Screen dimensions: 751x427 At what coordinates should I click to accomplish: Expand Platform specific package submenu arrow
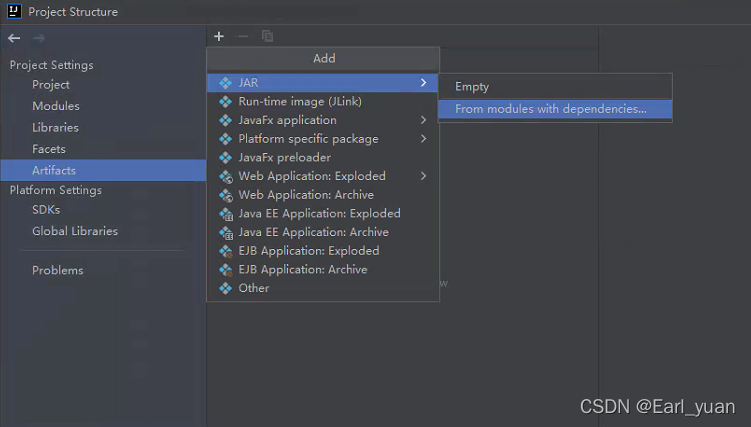click(424, 139)
